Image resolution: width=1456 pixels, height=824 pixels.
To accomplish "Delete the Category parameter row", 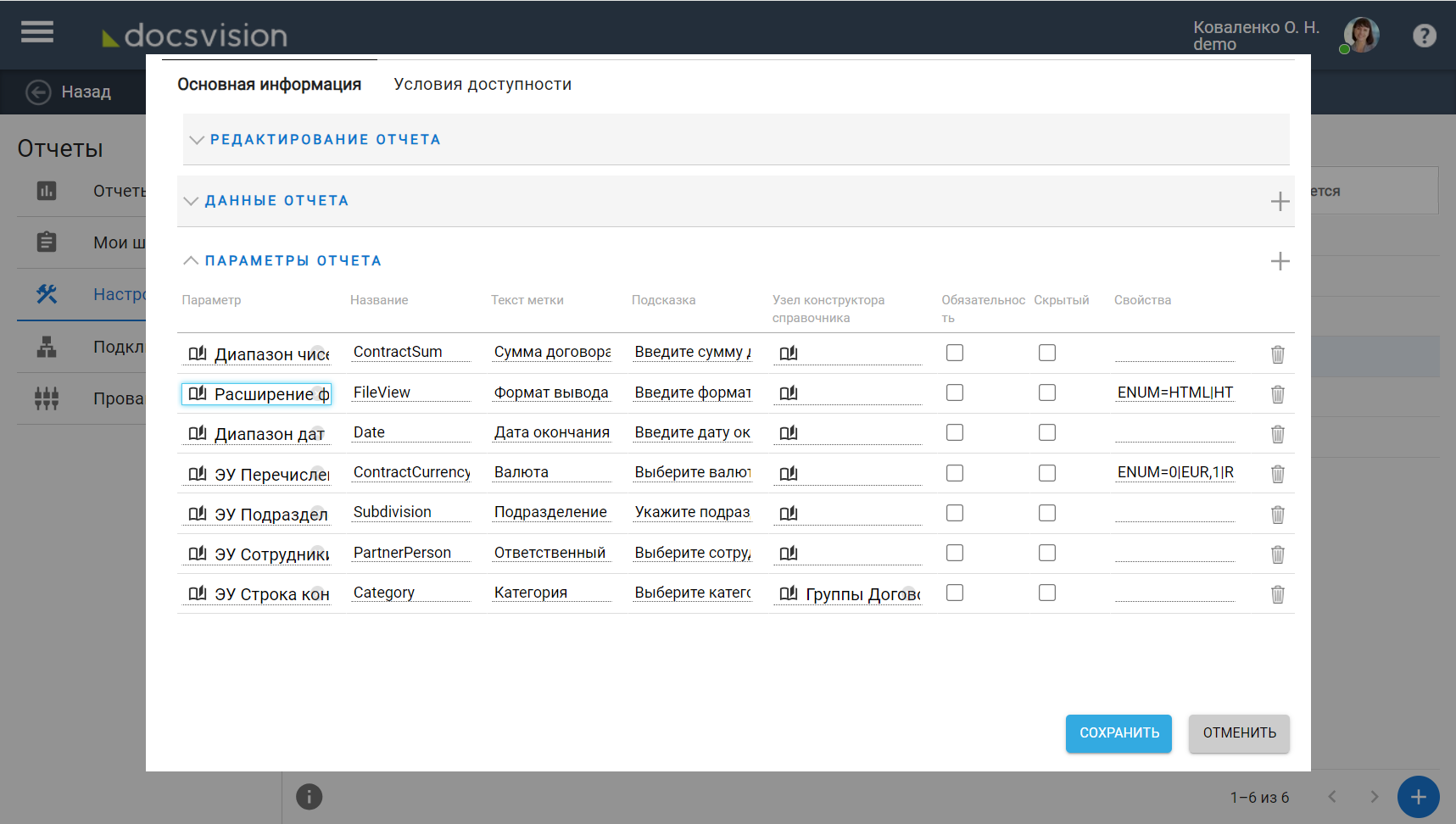I will [1277, 594].
